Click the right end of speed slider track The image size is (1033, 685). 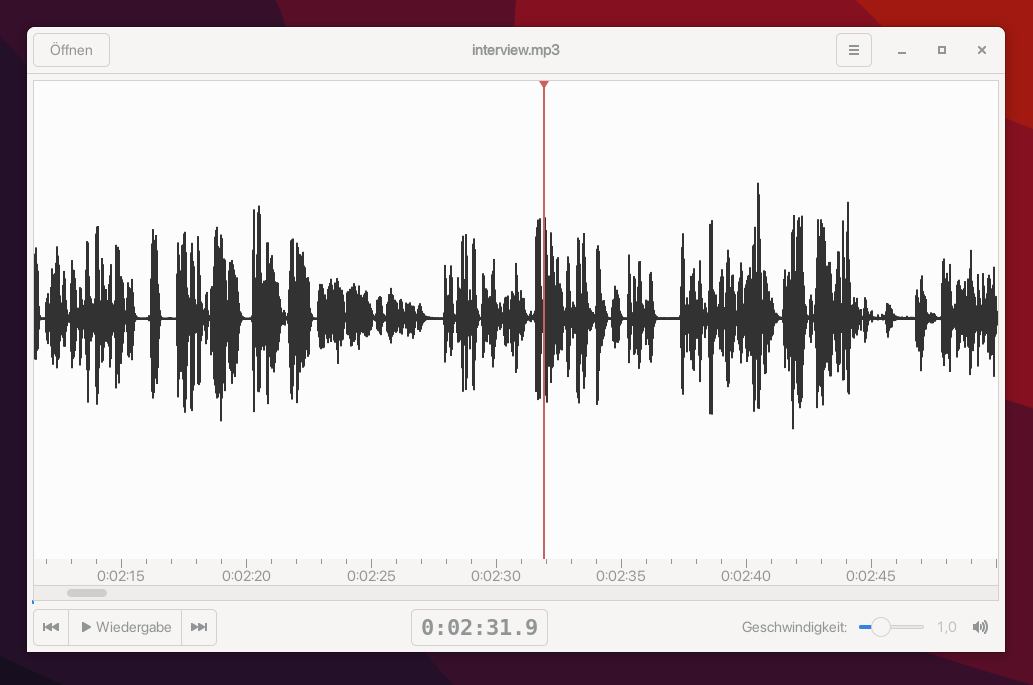pos(922,627)
